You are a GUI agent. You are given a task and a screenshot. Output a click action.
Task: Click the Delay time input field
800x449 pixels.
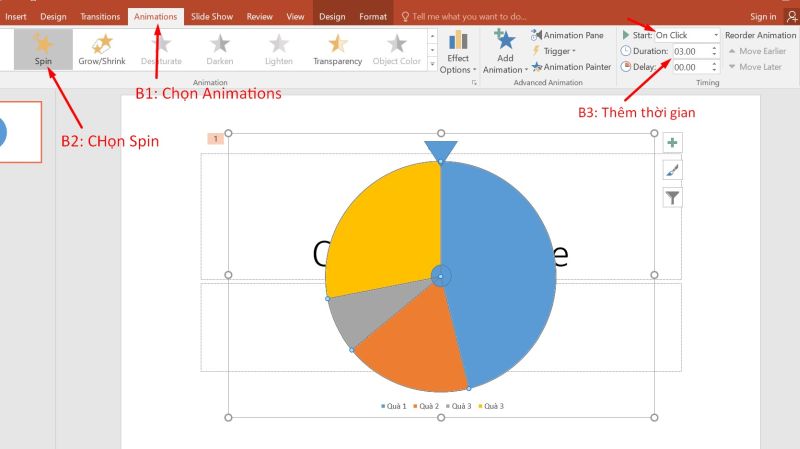coord(686,67)
